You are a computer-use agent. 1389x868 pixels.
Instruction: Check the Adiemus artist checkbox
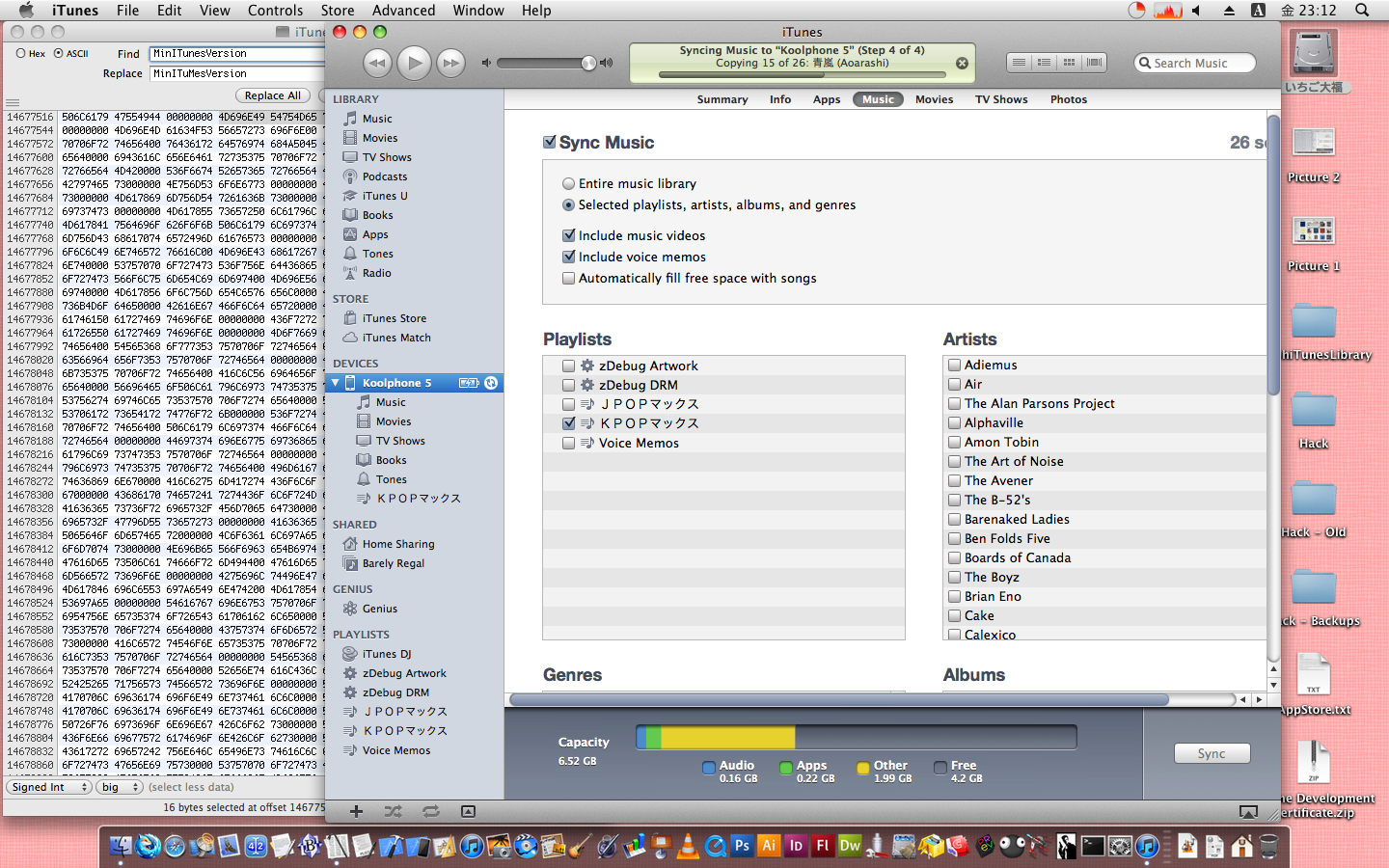(954, 365)
